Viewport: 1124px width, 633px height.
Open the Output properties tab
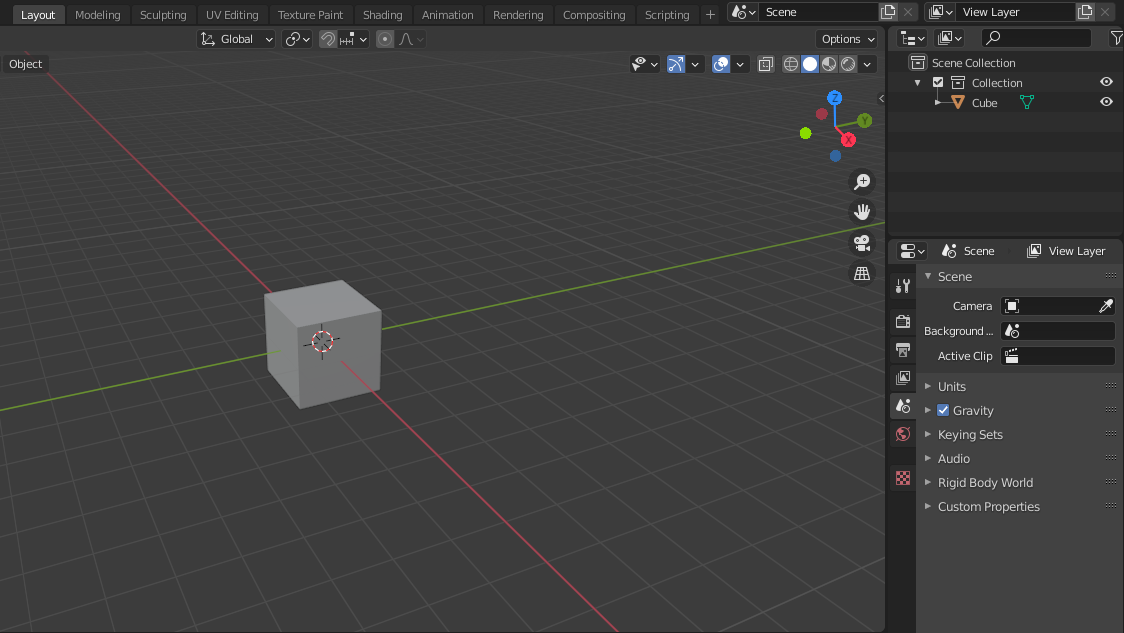pyautogui.click(x=902, y=349)
